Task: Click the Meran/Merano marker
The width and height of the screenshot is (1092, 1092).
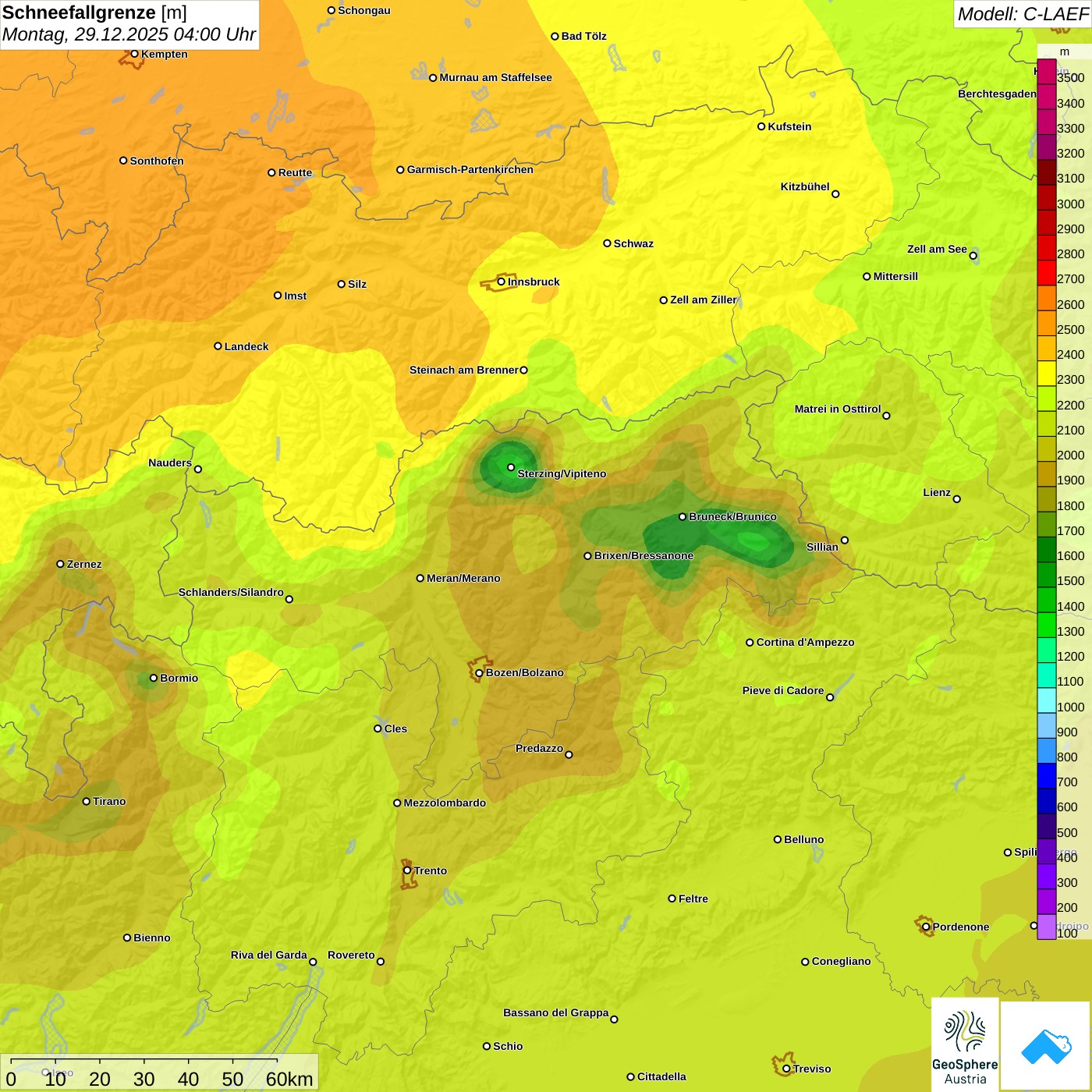Action: click(x=420, y=578)
